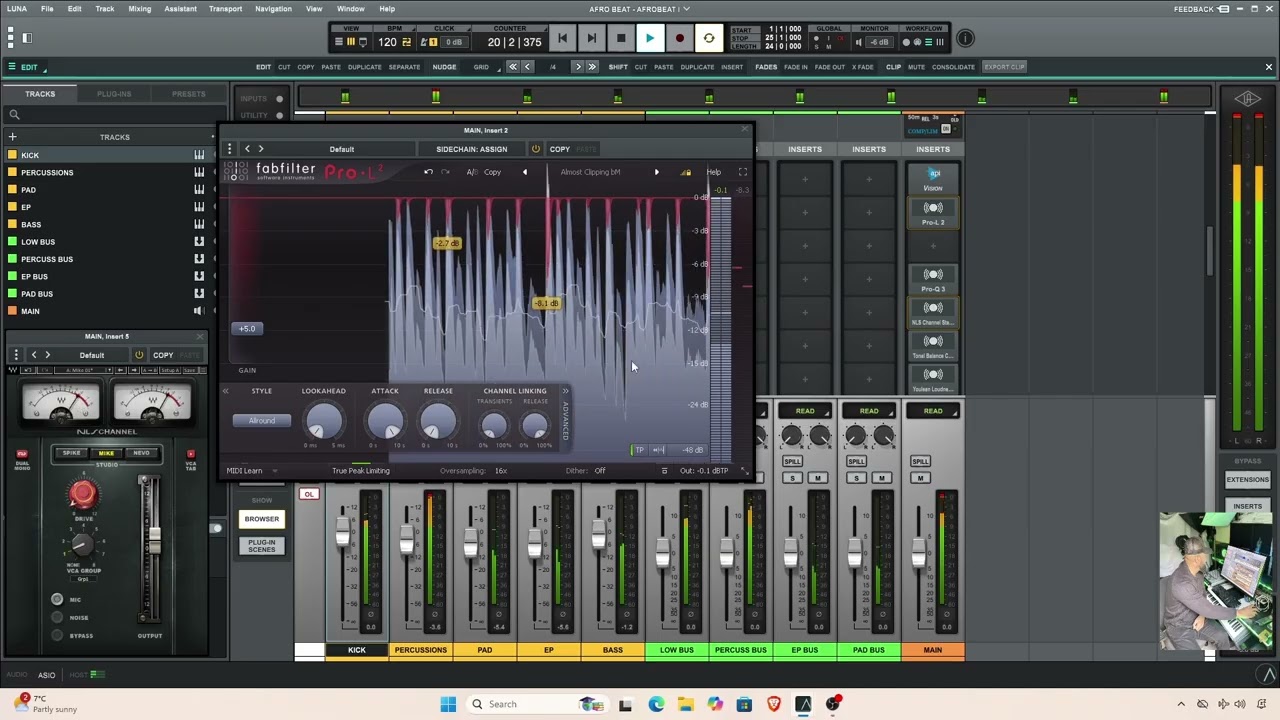
Task: Open the EDIT mode dropdown
Action: click(27, 67)
